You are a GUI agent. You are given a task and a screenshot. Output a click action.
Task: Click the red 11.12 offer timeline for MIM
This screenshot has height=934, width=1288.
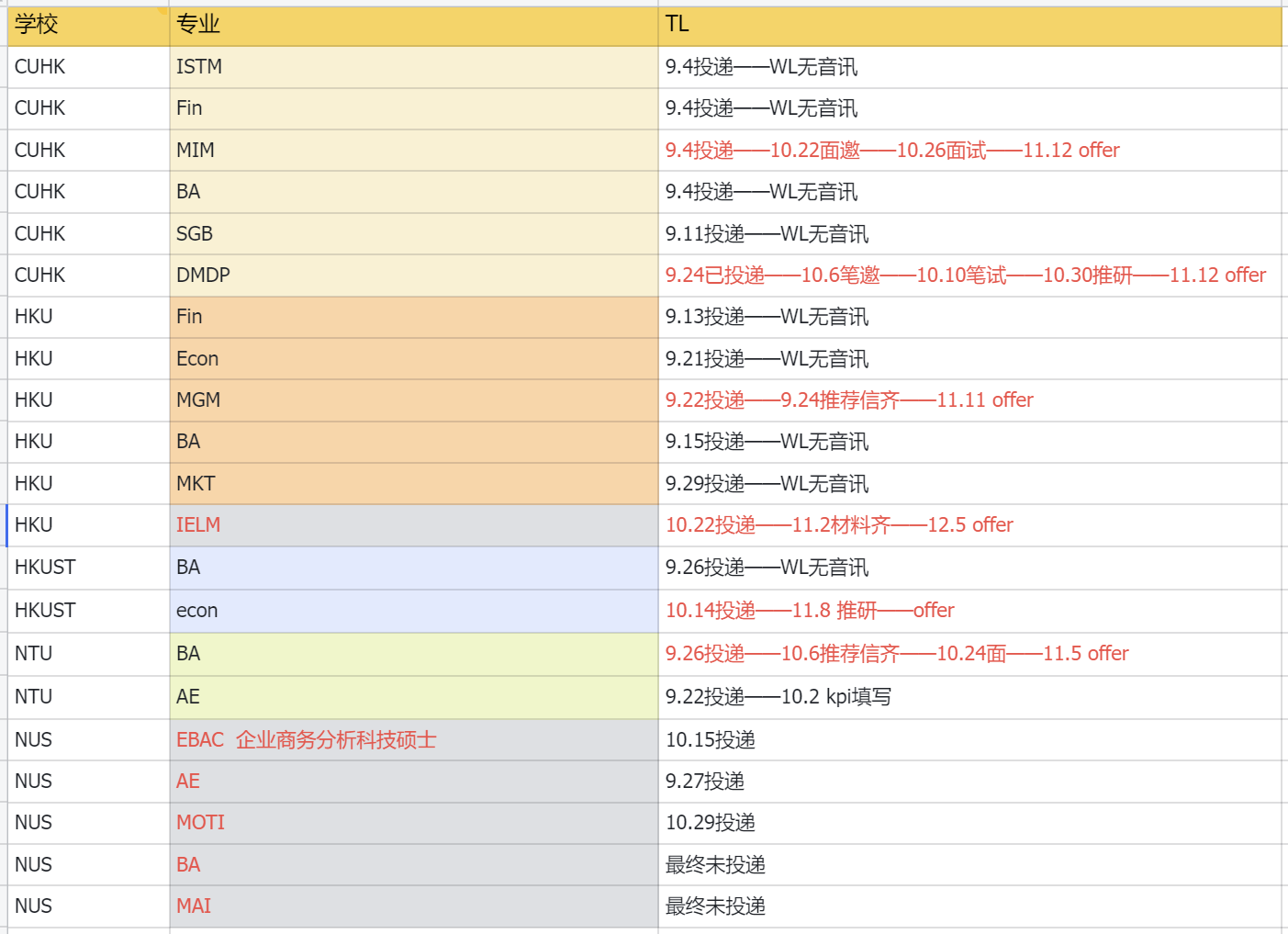tap(891, 151)
